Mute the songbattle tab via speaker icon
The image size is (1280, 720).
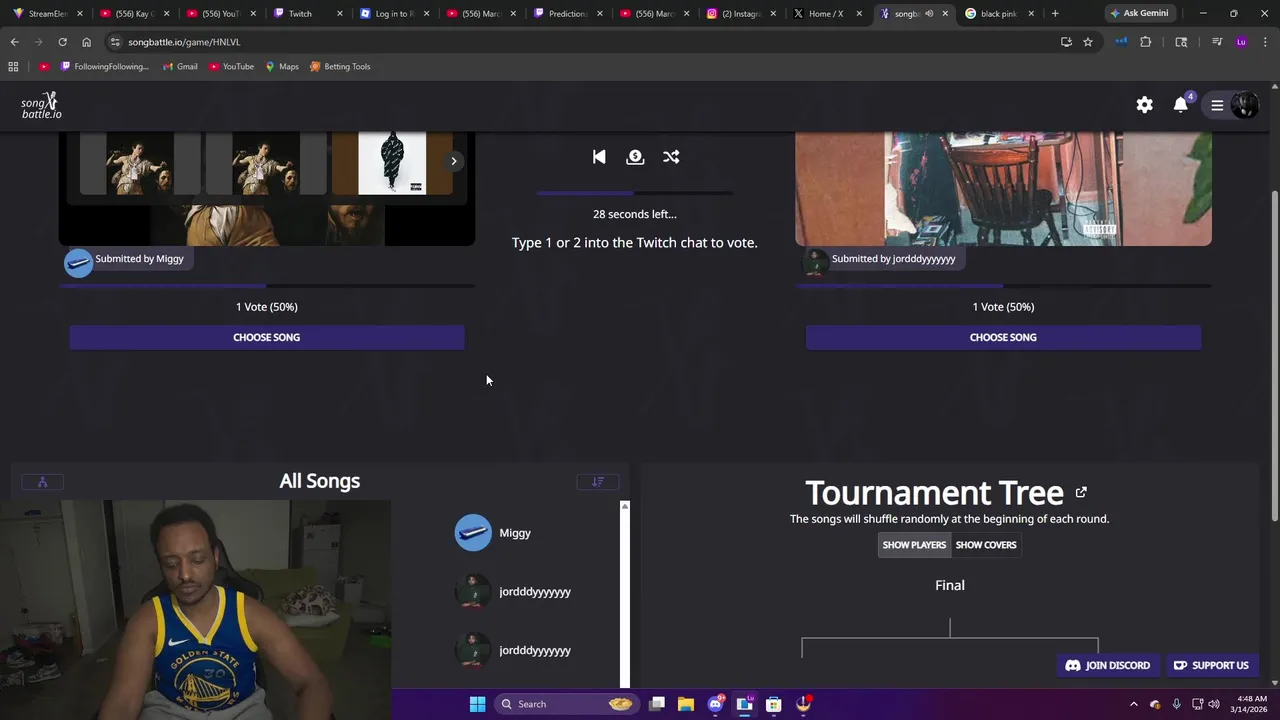point(929,14)
